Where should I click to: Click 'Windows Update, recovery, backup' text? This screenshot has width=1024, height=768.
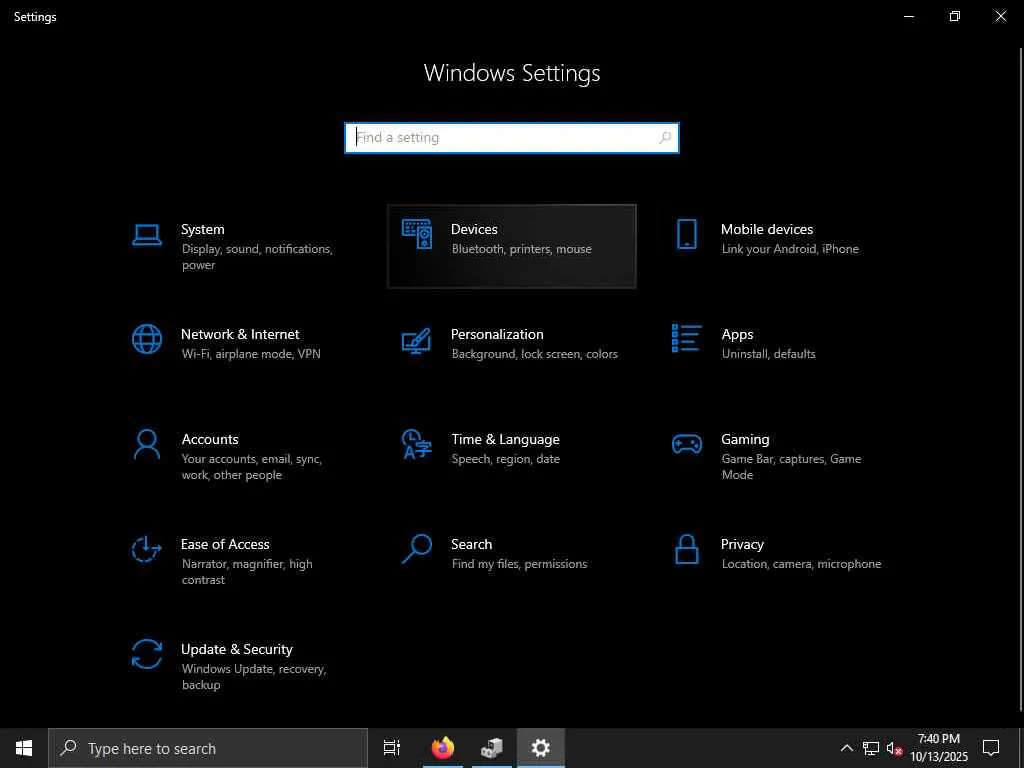coord(254,677)
